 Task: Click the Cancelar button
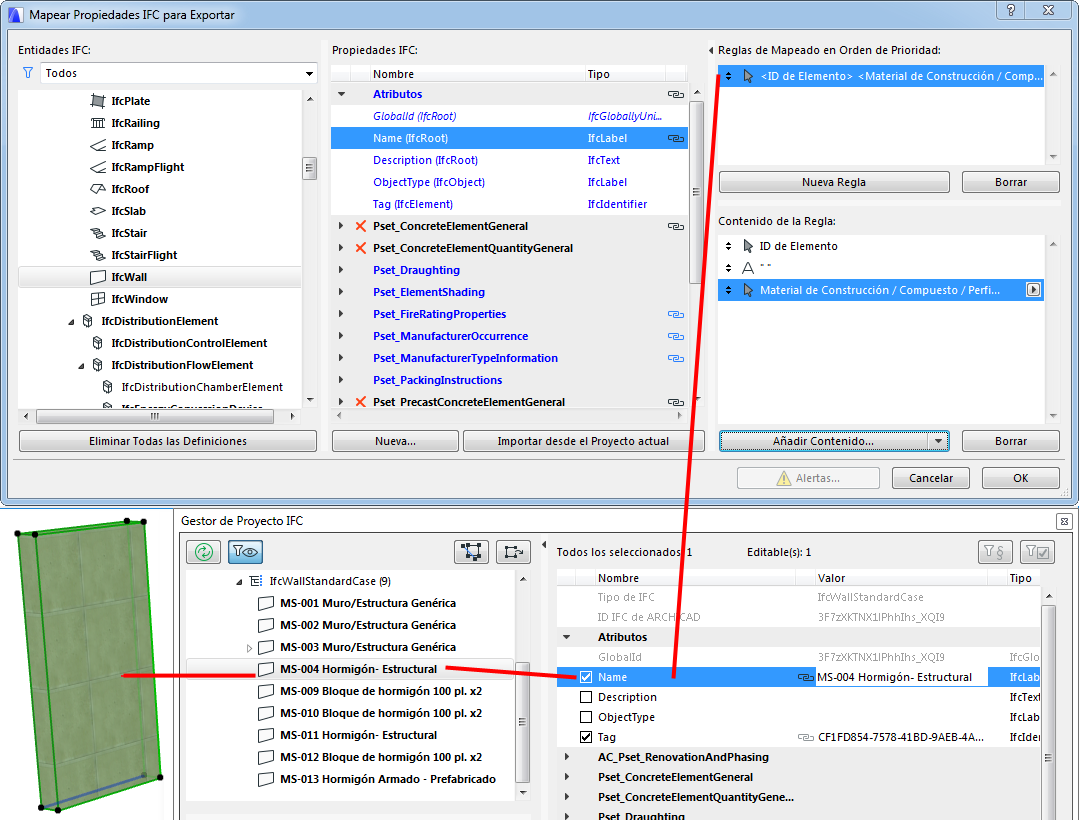pos(930,478)
